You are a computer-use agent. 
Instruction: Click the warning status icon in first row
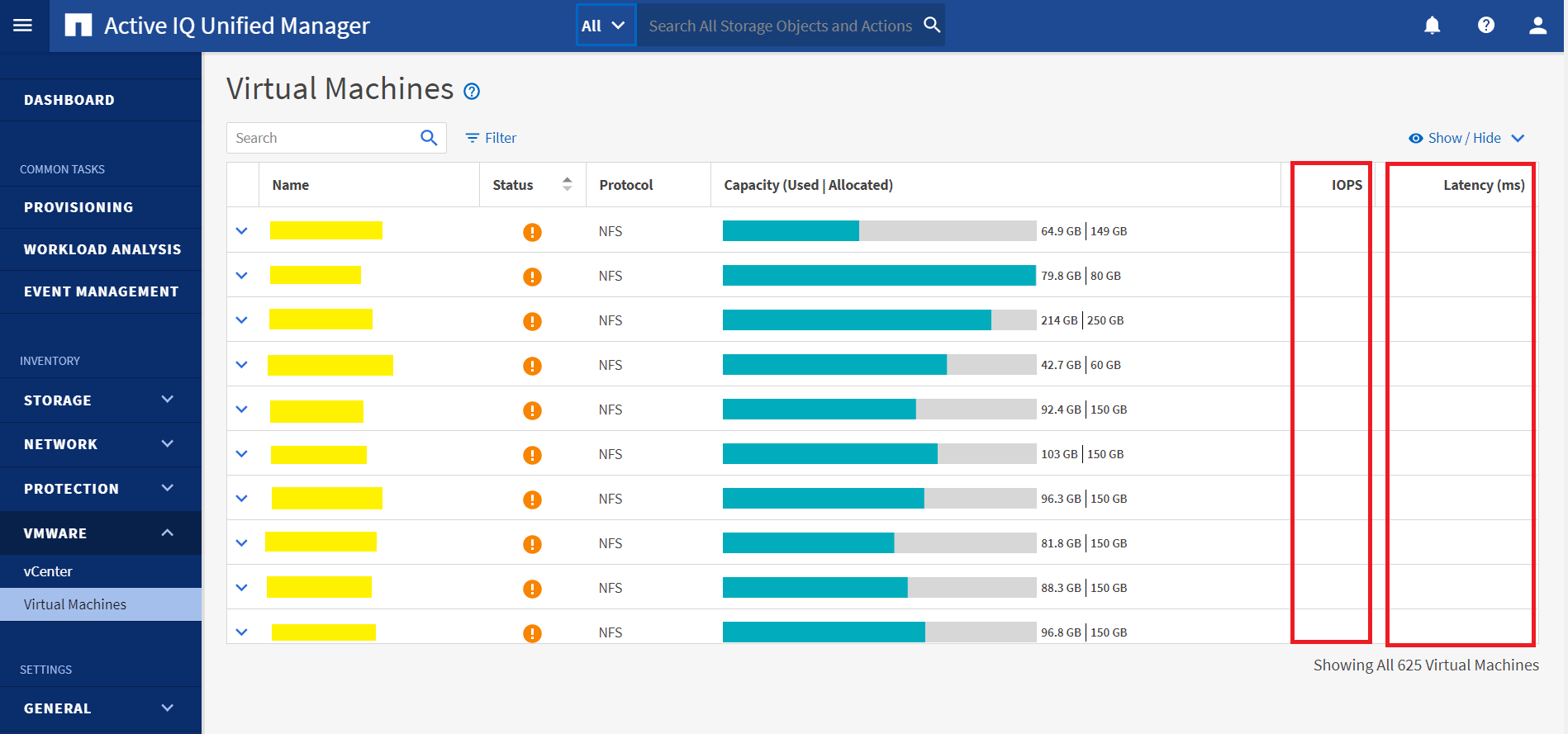pos(532,232)
